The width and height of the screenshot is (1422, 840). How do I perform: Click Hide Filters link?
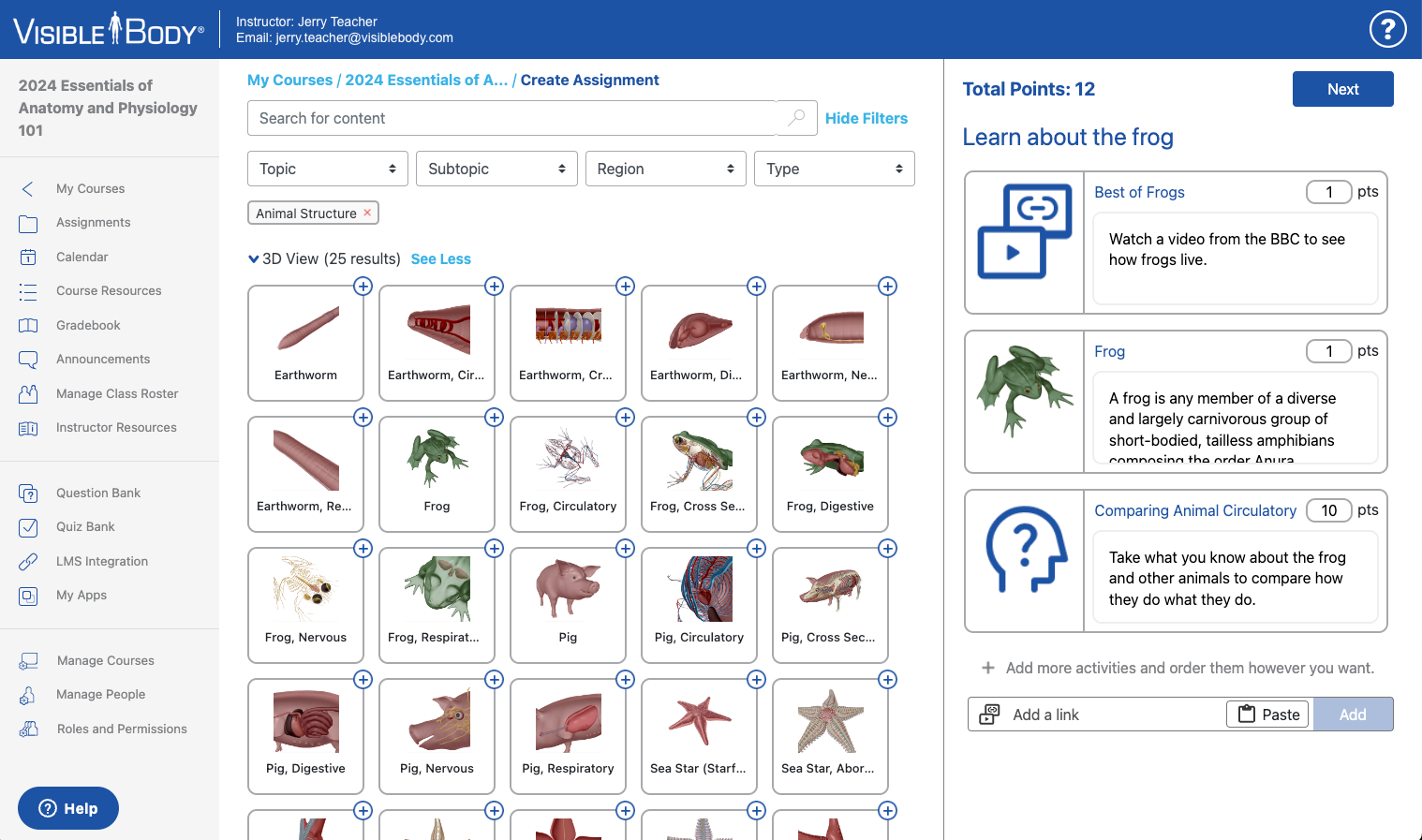pyautogui.click(x=866, y=118)
